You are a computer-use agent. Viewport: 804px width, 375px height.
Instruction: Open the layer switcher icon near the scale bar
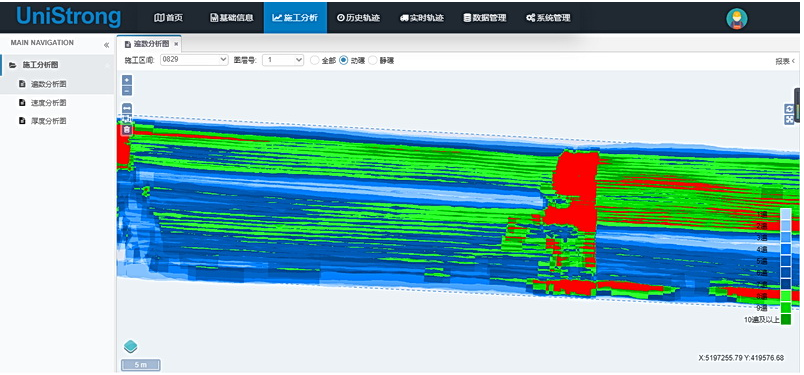(130, 347)
